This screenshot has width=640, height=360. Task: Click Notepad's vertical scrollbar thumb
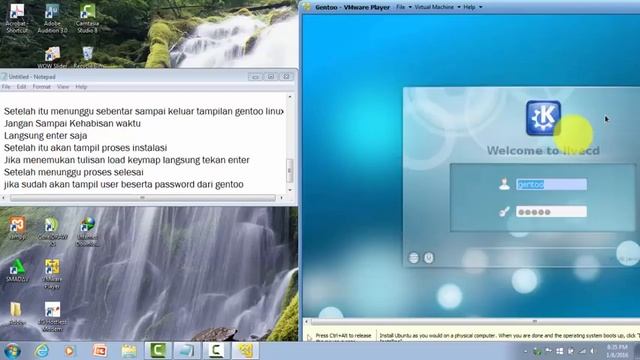click(x=290, y=171)
